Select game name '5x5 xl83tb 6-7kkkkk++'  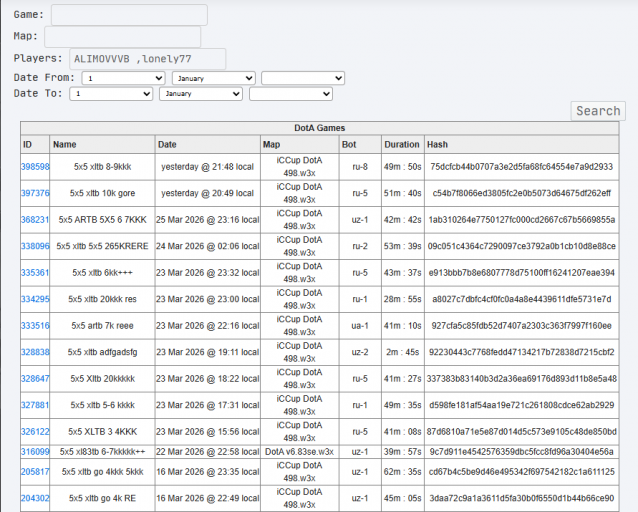pyautogui.click(x=103, y=452)
